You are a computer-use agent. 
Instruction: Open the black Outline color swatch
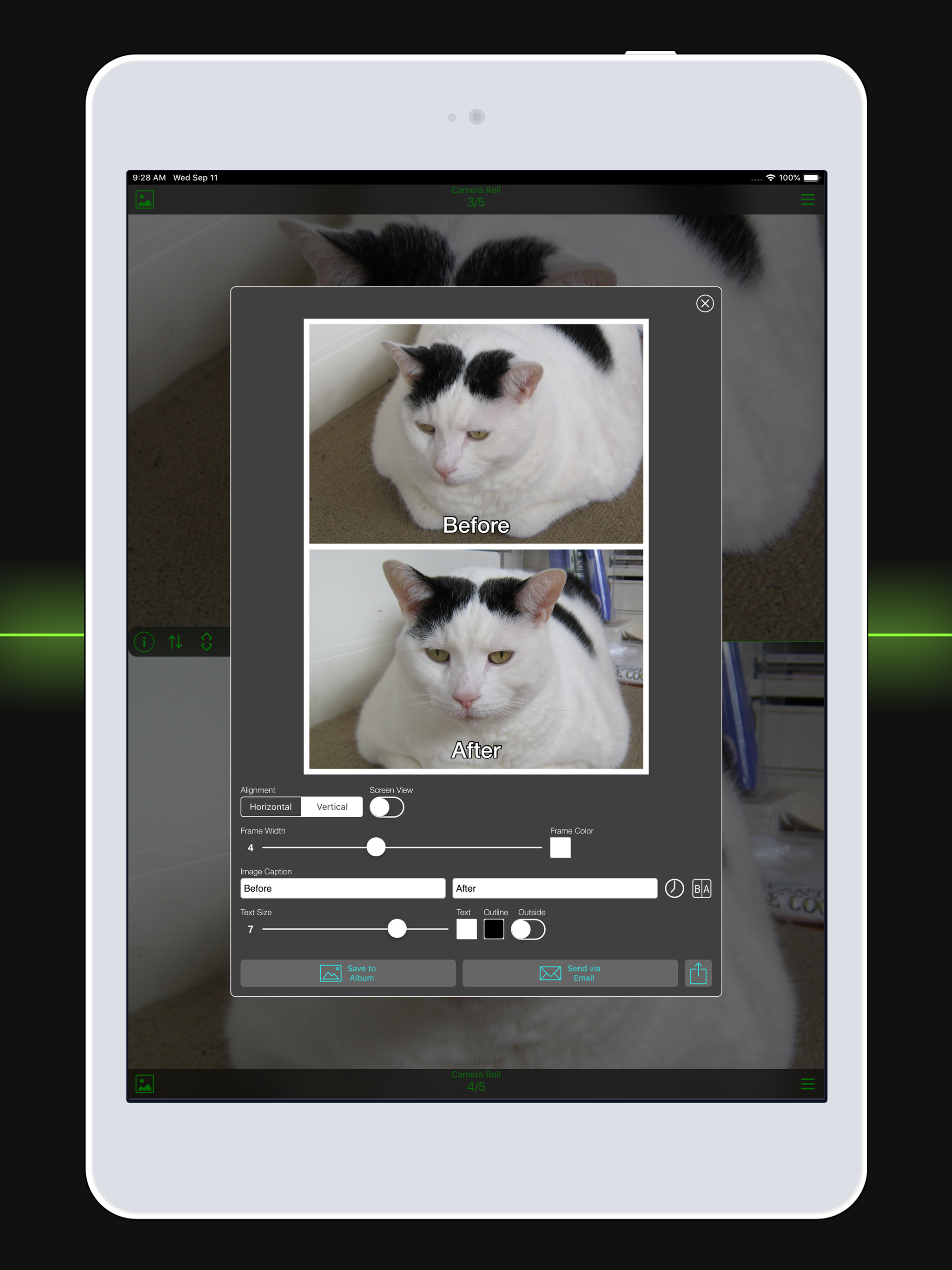pyautogui.click(x=493, y=929)
